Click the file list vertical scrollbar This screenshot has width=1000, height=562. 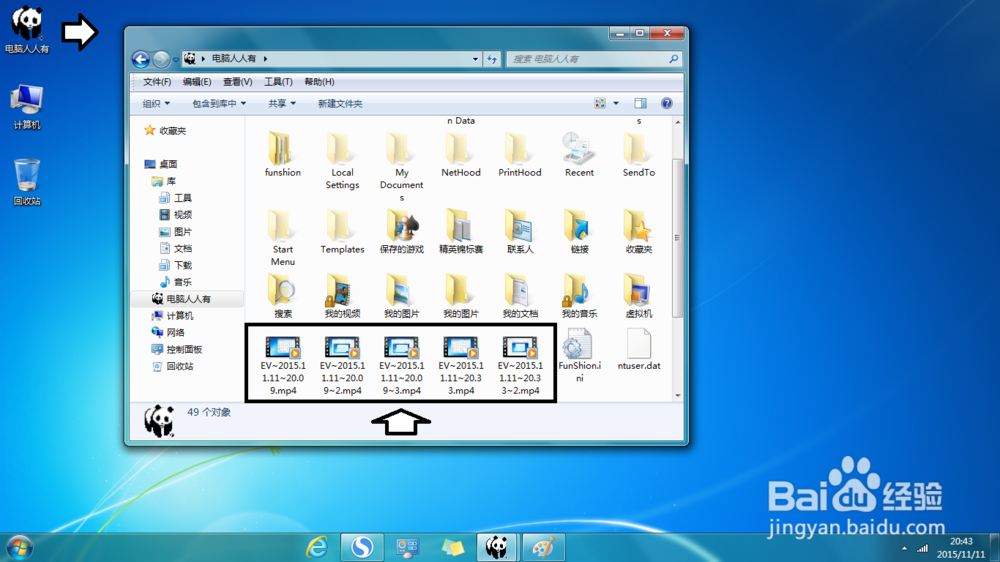(x=677, y=237)
